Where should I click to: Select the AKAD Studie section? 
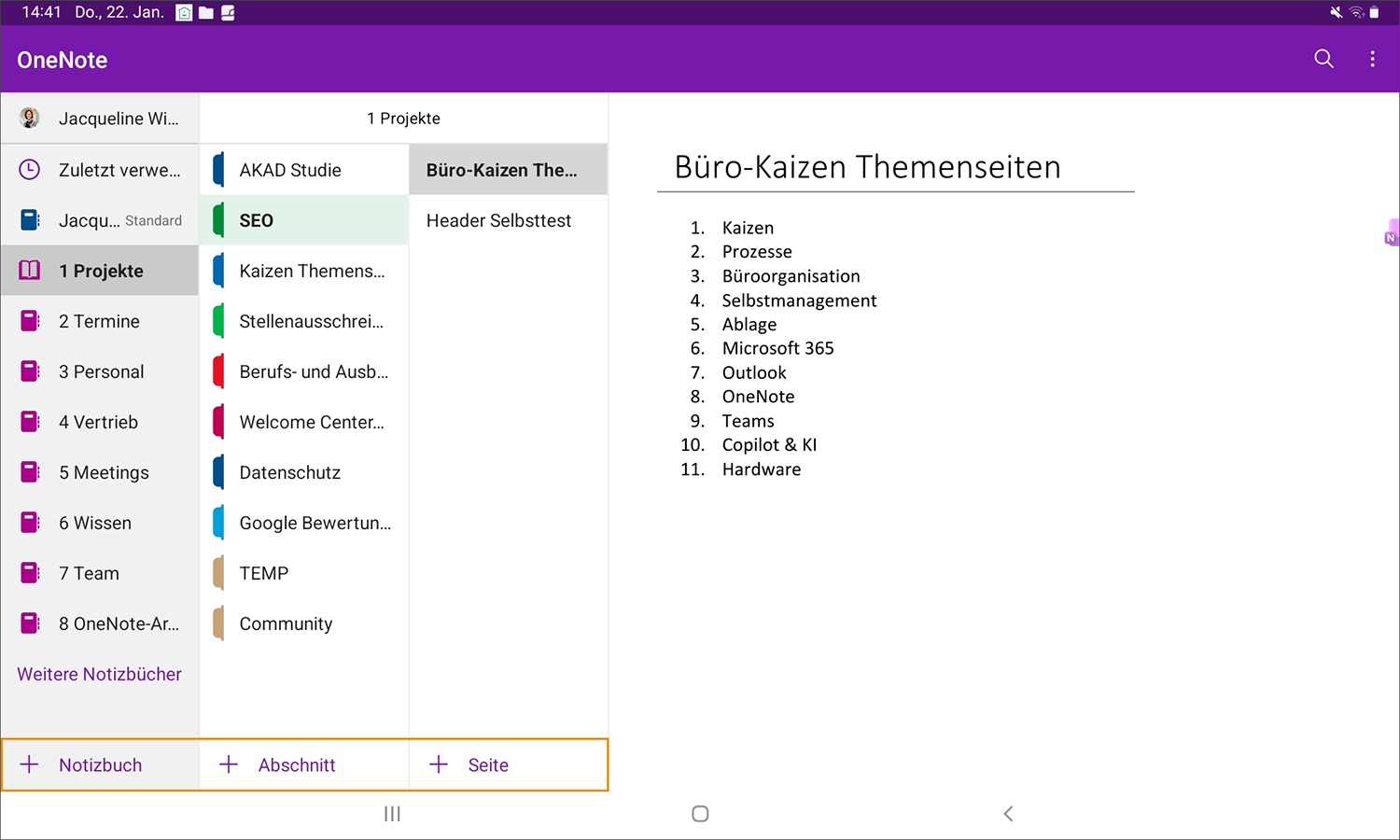click(x=290, y=170)
